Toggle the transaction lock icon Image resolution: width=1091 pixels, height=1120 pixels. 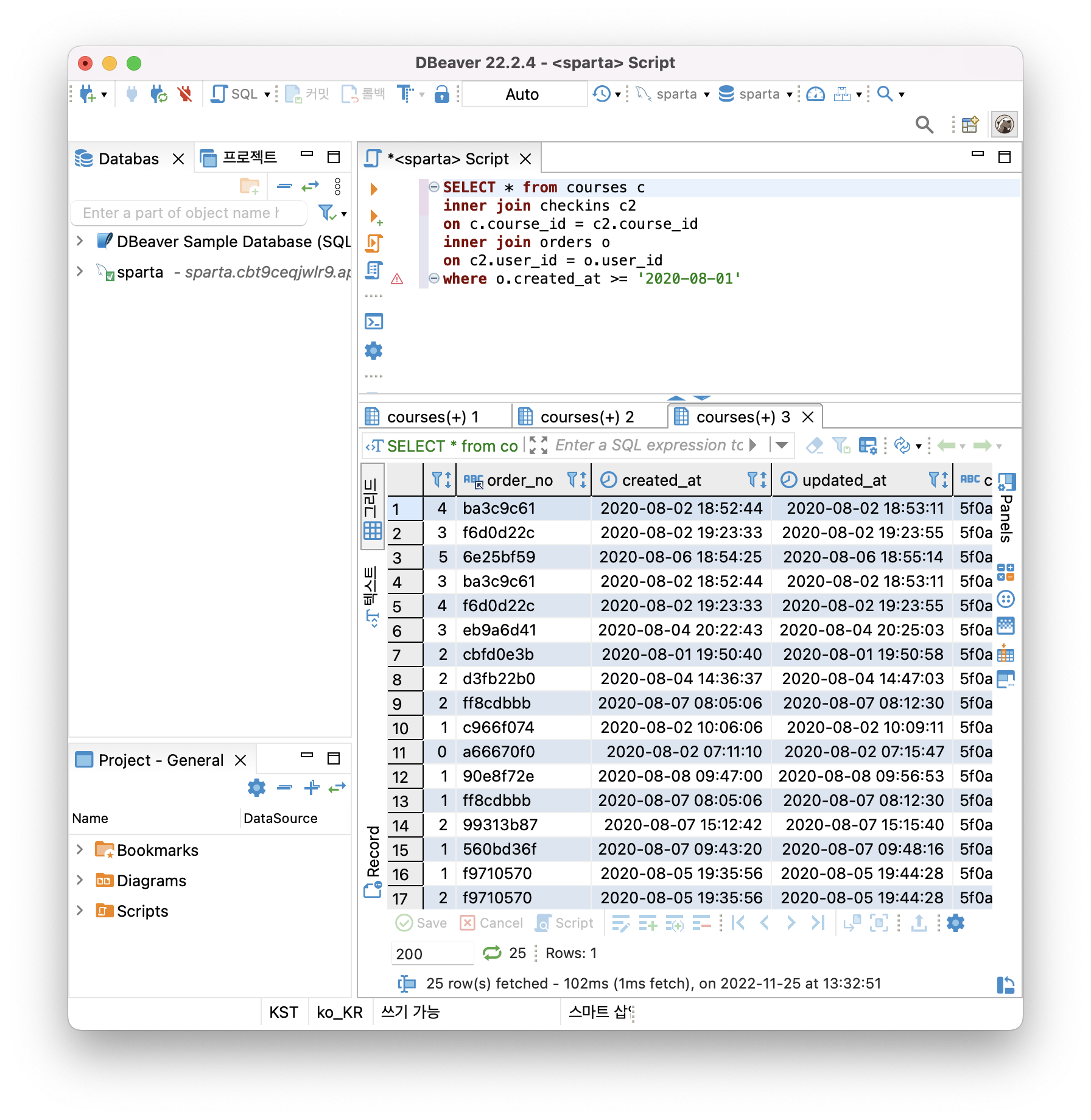tap(441, 94)
